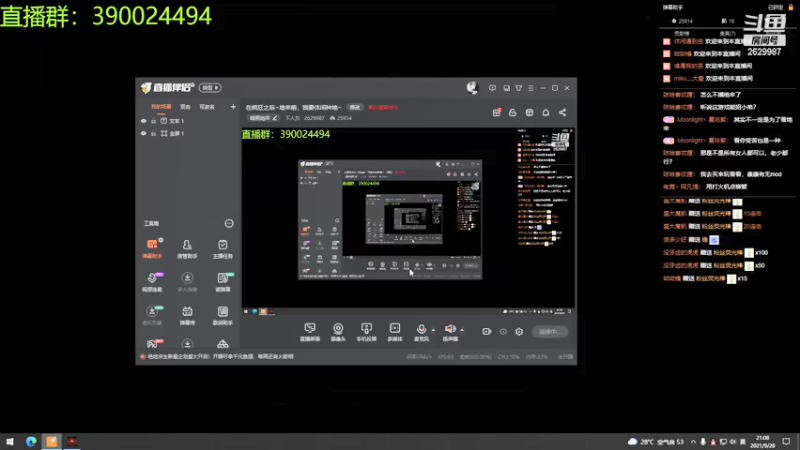800x450 pixels.
Task: Open the 弹幕助手 tool in the toolbox
Action: point(152,248)
